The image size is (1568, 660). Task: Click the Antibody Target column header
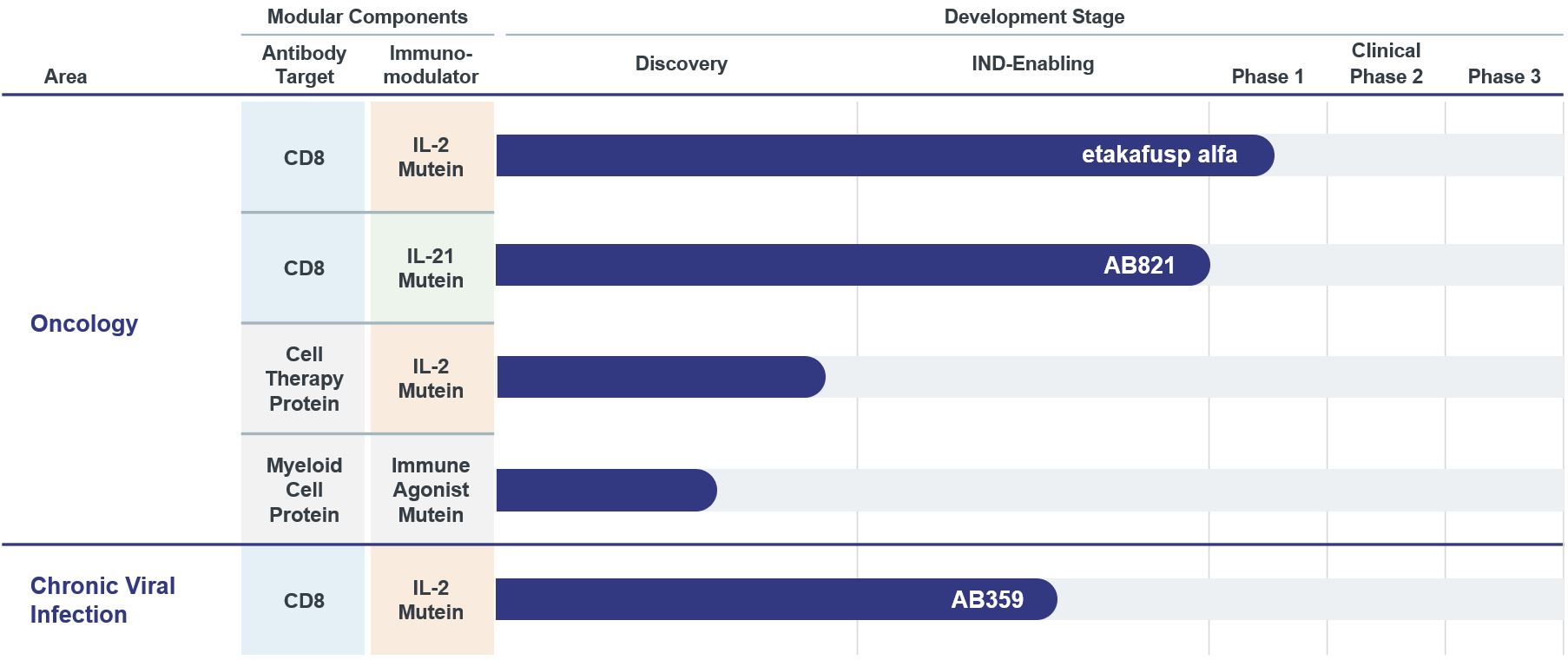coord(304,65)
